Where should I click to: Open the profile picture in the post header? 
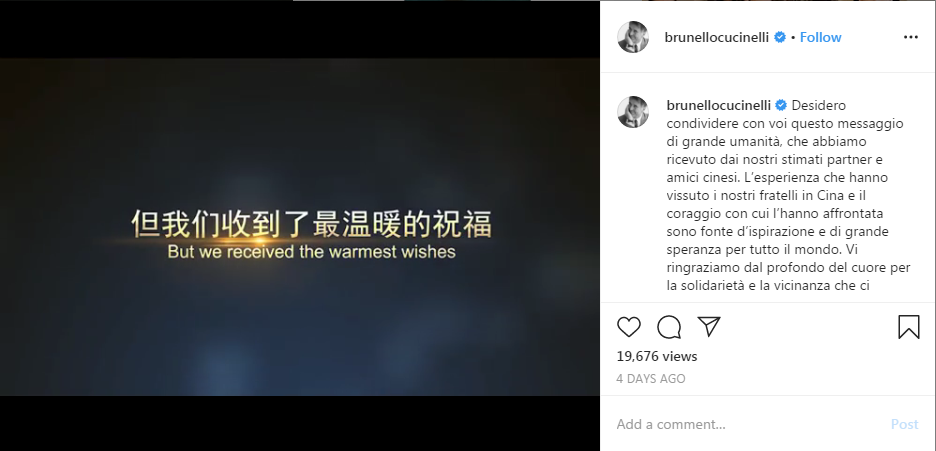point(633,37)
